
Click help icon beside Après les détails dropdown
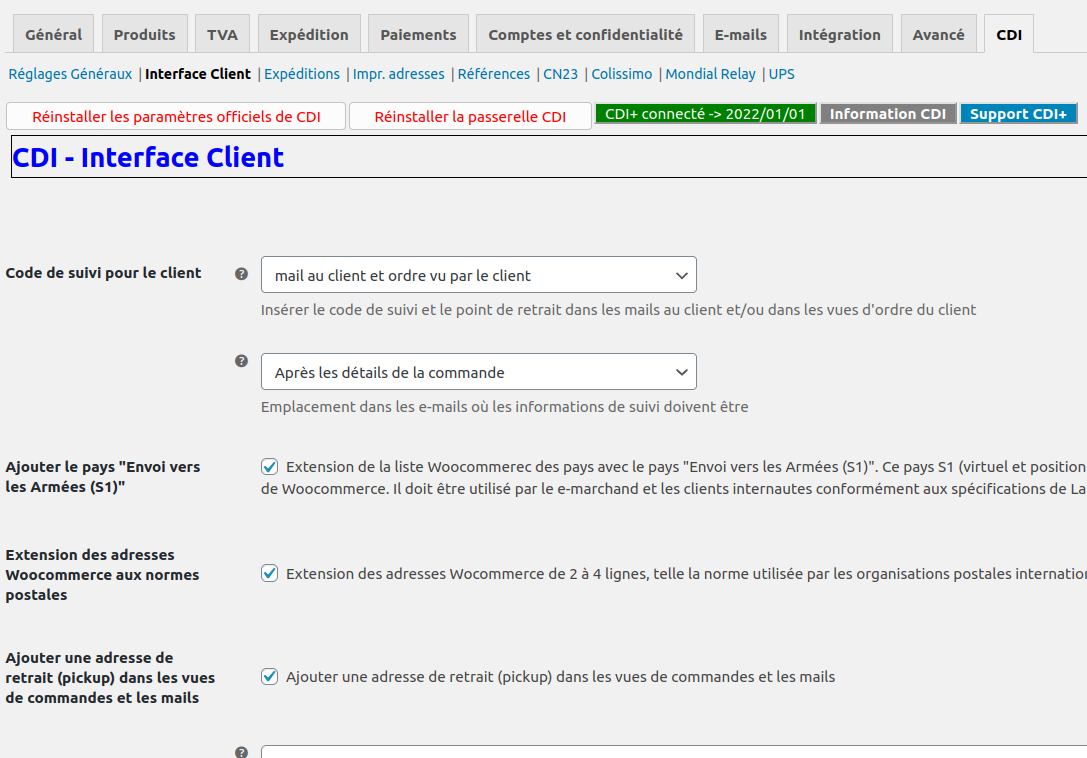(x=241, y=361)
